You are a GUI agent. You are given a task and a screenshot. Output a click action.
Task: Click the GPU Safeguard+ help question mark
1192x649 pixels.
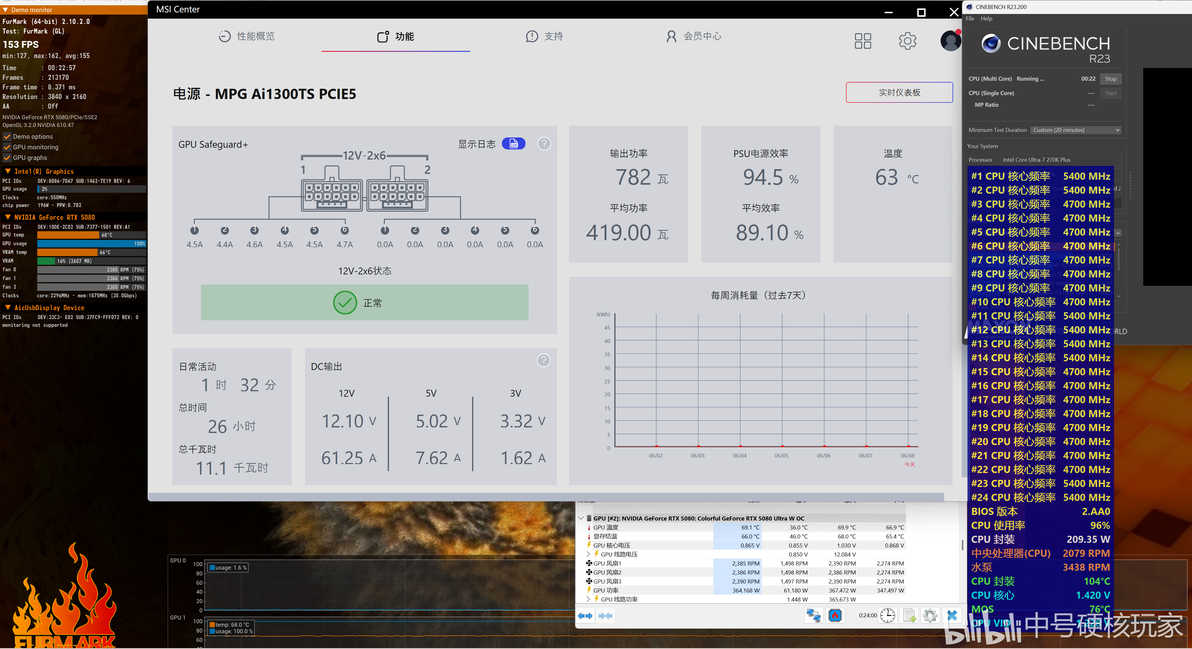(544, 144)
